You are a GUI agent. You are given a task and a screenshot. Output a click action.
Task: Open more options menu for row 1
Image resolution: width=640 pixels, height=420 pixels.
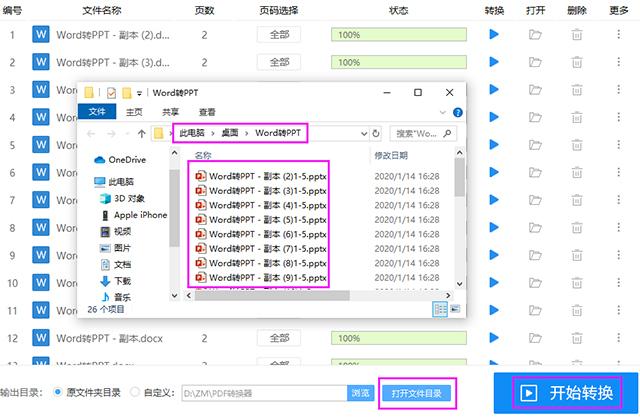619,34
